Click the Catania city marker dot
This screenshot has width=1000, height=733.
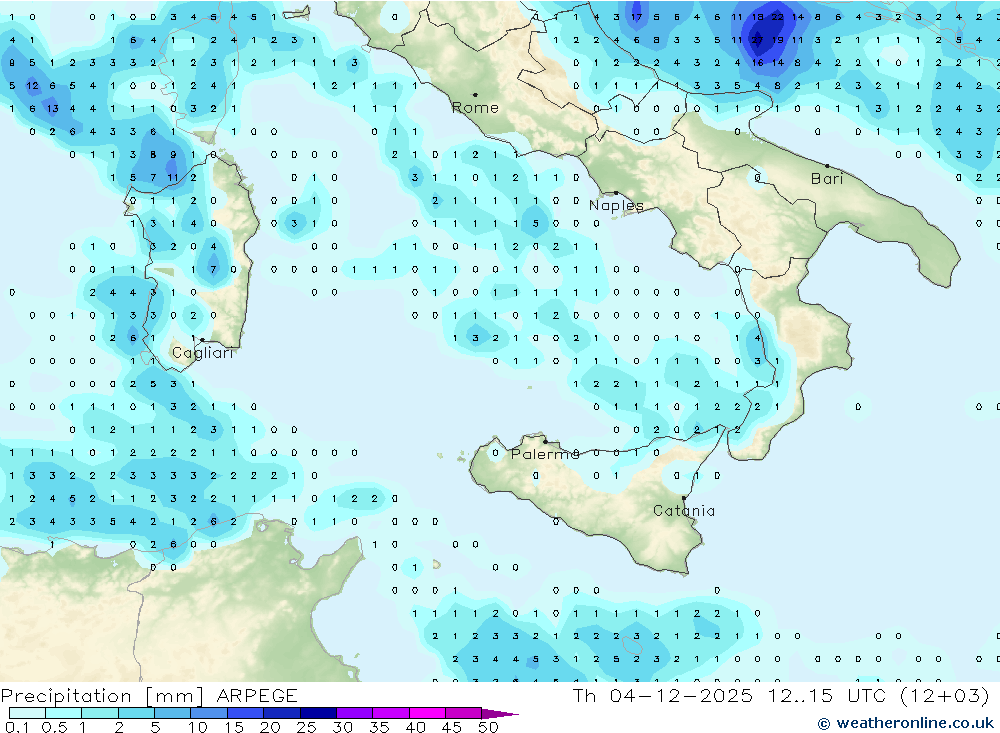684,498
